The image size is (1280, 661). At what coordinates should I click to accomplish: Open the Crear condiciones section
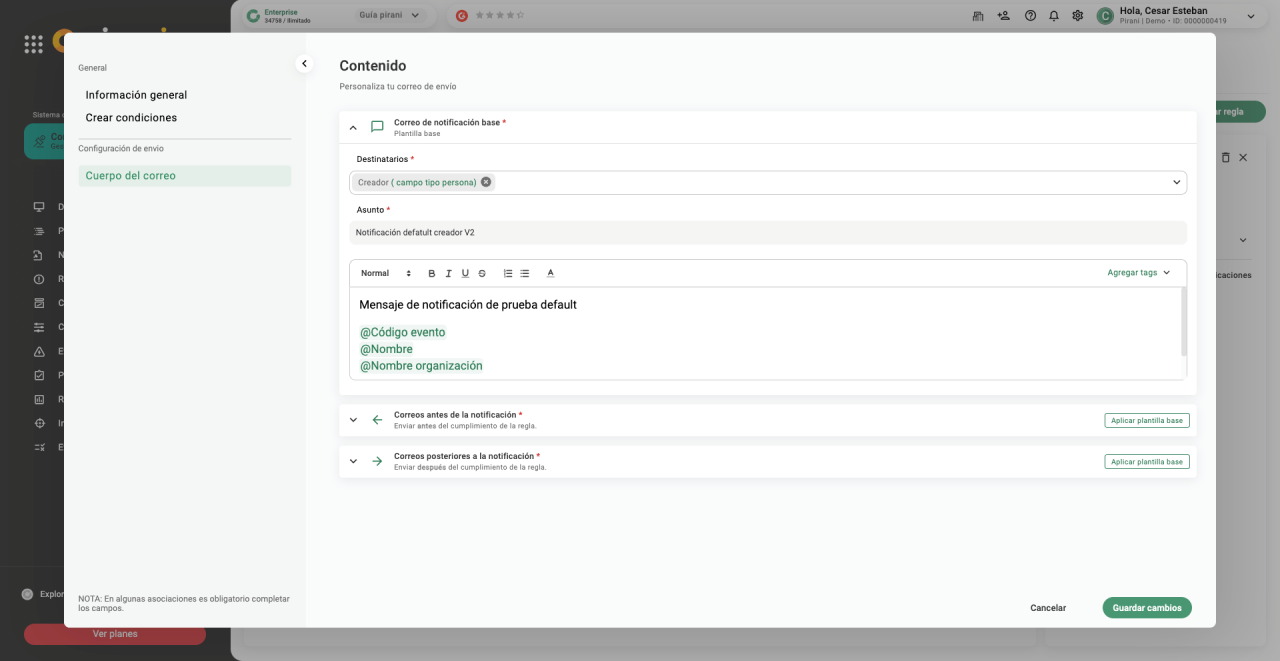pos(131,118)
